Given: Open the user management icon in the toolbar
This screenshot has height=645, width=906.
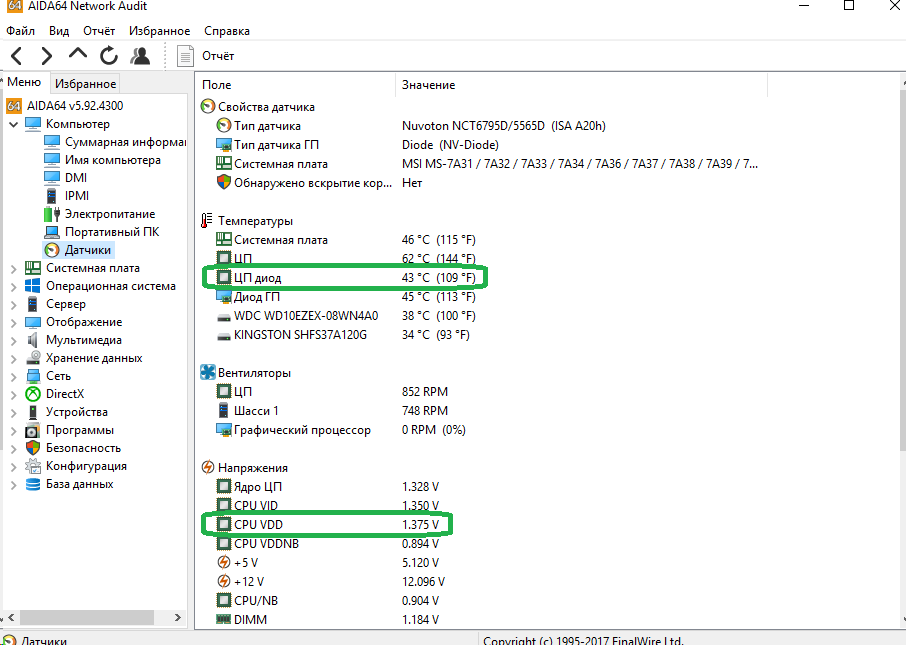Looking at the screenshot, I should pos(140,56).
